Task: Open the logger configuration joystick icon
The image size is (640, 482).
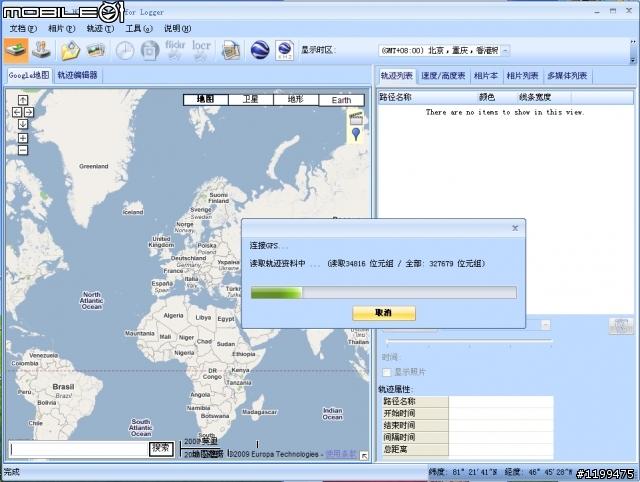Action: coord(41,50)
